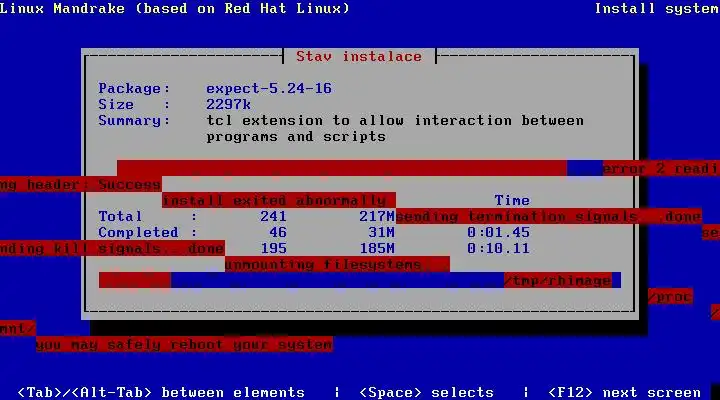Click total package count '241'
Viewport: 720px width, 400px height.
point(273,216)
